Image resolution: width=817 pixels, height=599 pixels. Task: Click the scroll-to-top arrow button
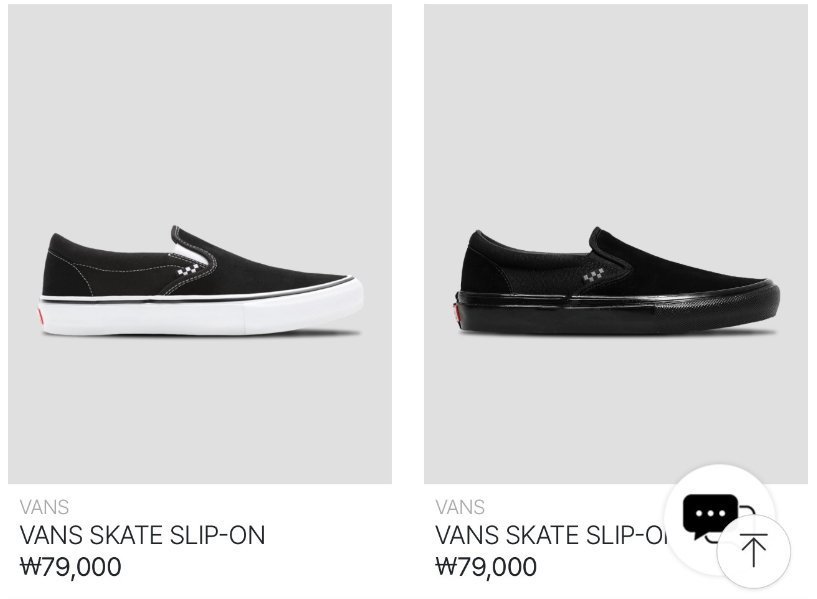point(753,551)
